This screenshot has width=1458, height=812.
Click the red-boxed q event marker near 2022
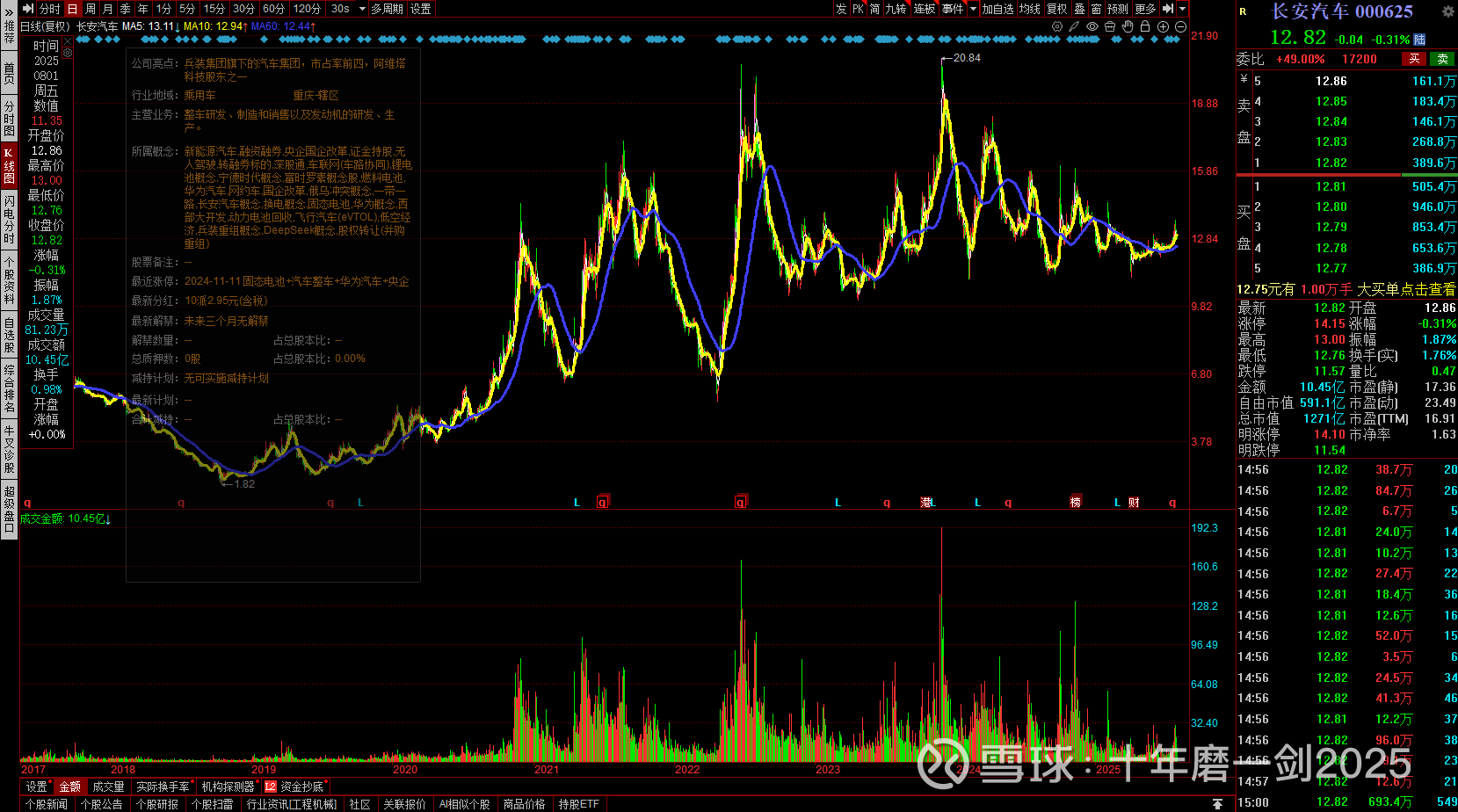point(741,502)
